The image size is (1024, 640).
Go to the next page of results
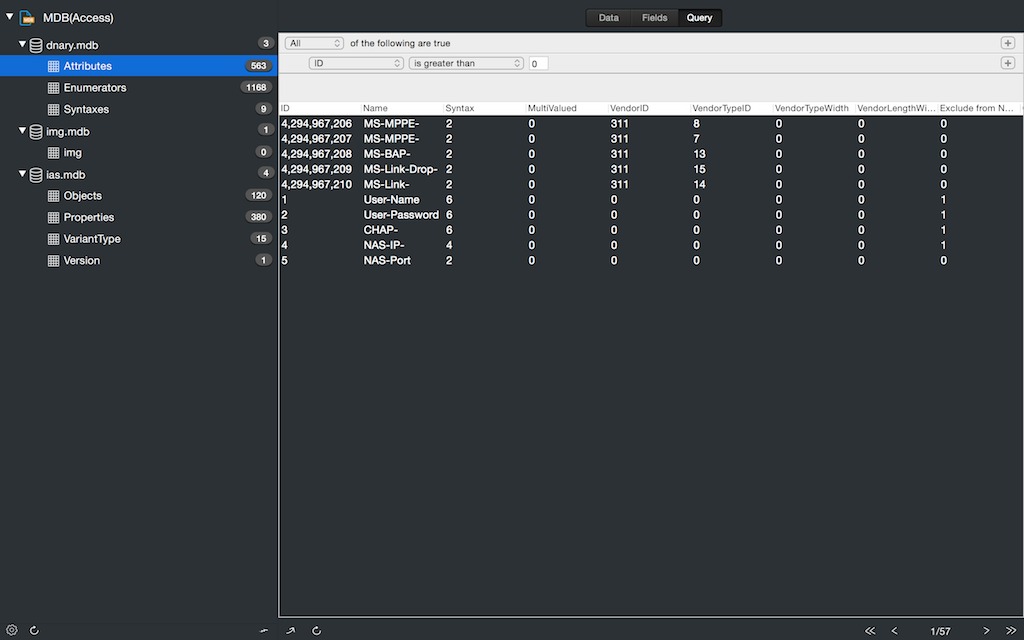click(x=986, y=630)
